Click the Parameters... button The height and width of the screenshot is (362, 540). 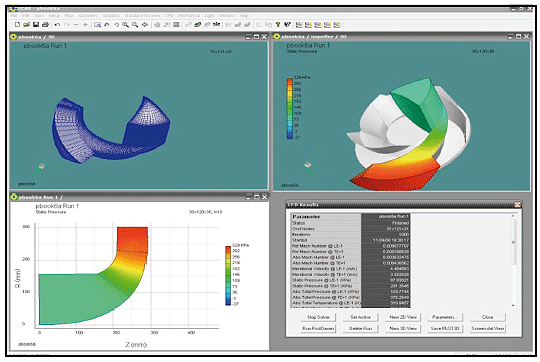[x=445, y=317]
